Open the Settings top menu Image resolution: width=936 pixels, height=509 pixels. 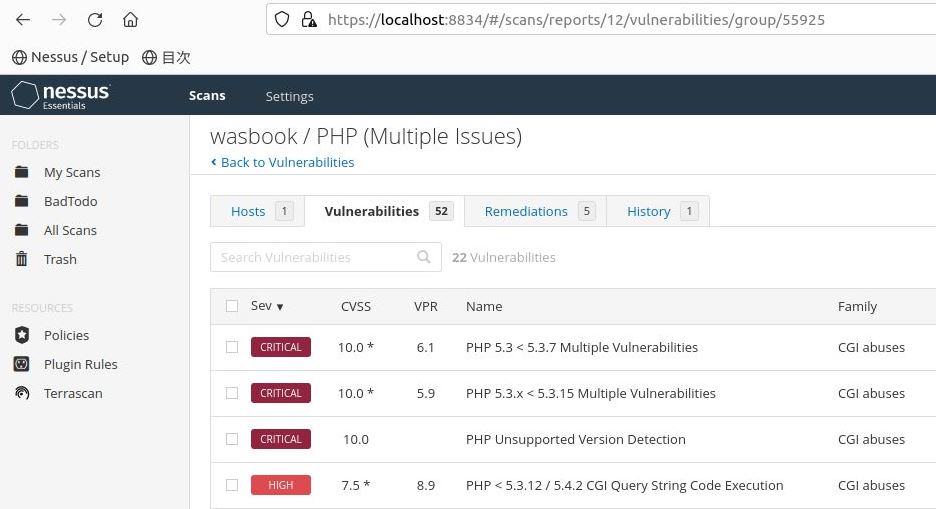(290, 96)
